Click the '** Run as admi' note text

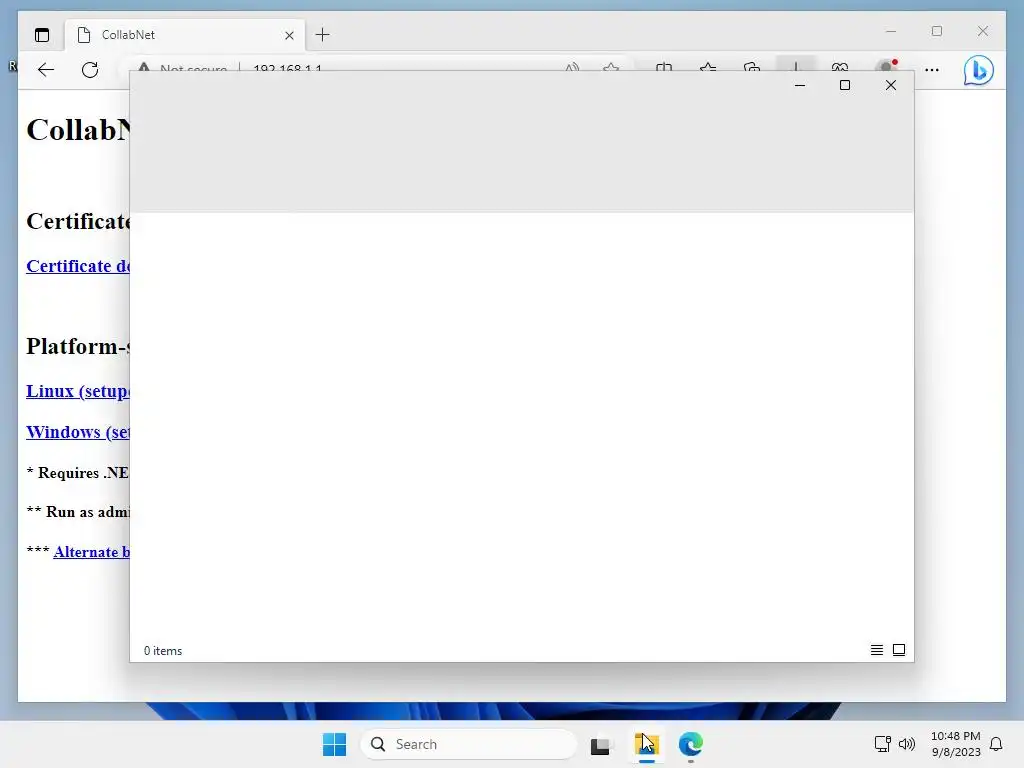click(78, 512)
